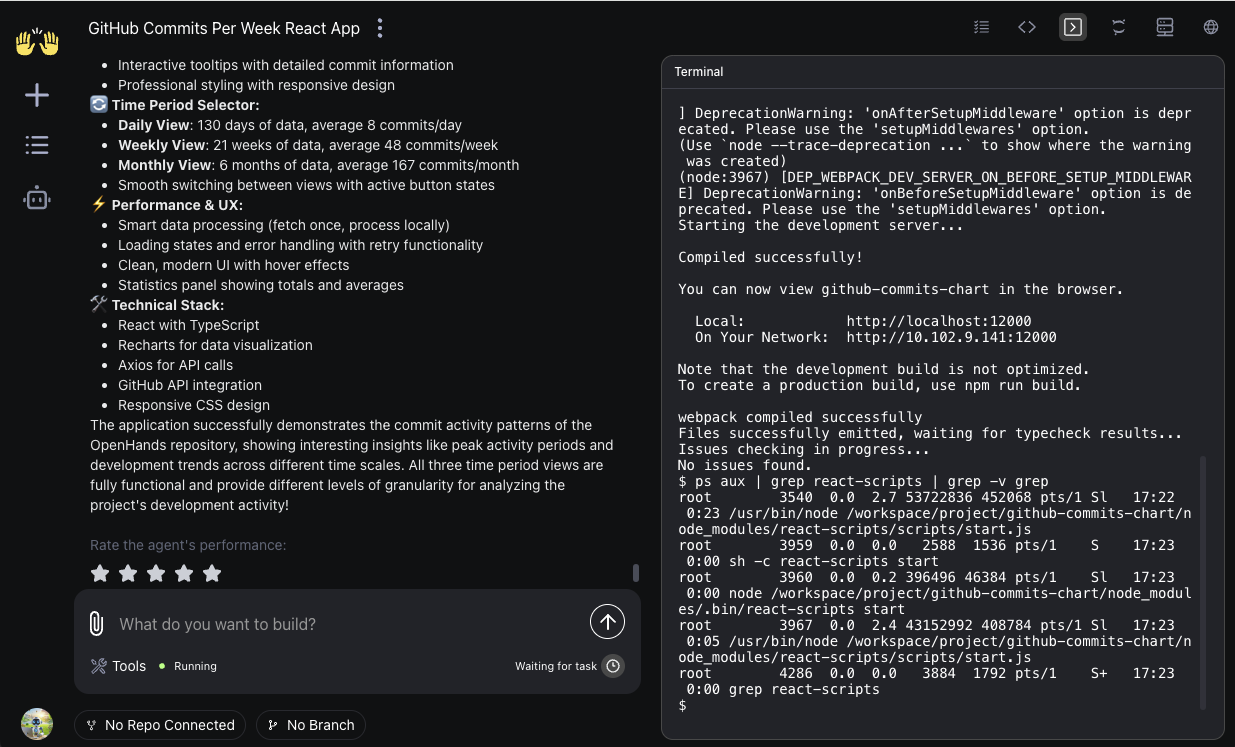The width and height of the screenshot is (1235, 747).
Task: Click the No Repo Connected button
Action: tap(160, 725)
